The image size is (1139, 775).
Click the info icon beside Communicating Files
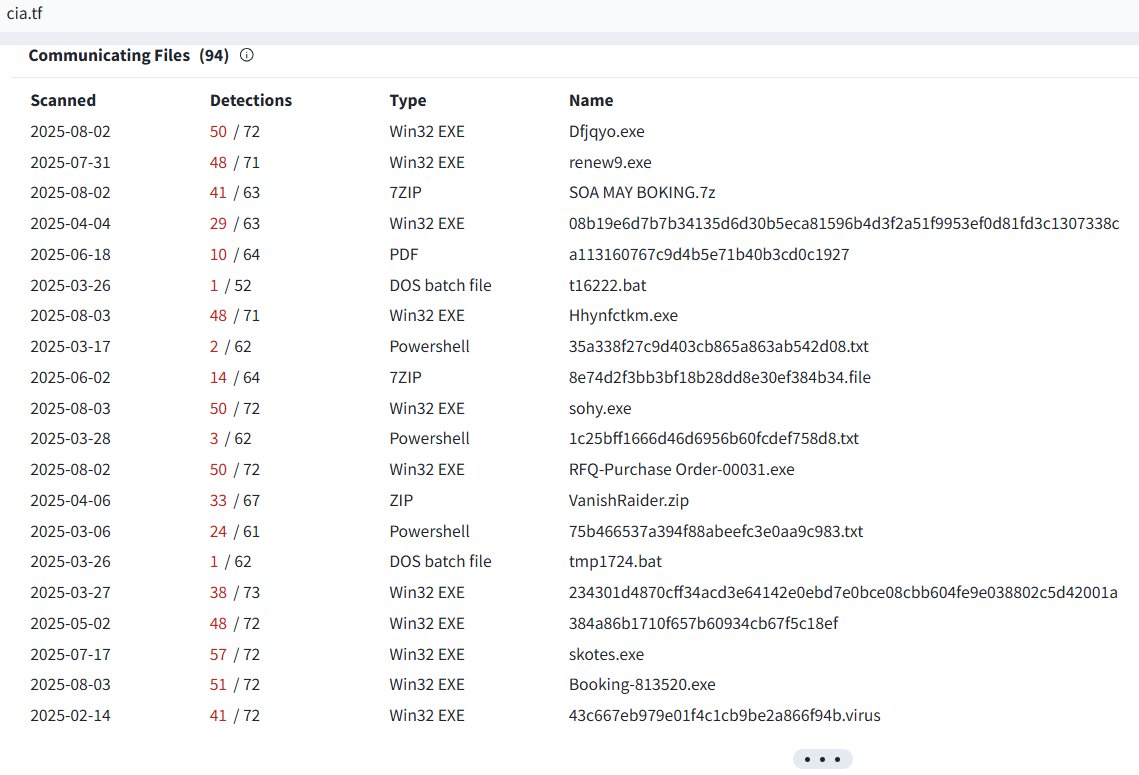(247, 55)
